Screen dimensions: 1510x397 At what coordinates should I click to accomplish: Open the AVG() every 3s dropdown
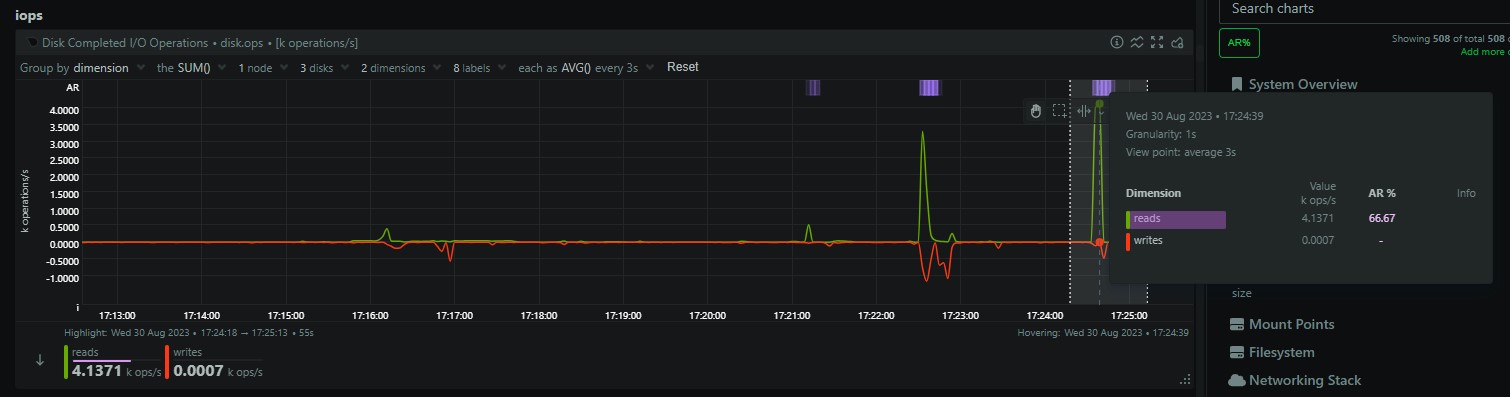pyautogui.click(x=586, y=67)
